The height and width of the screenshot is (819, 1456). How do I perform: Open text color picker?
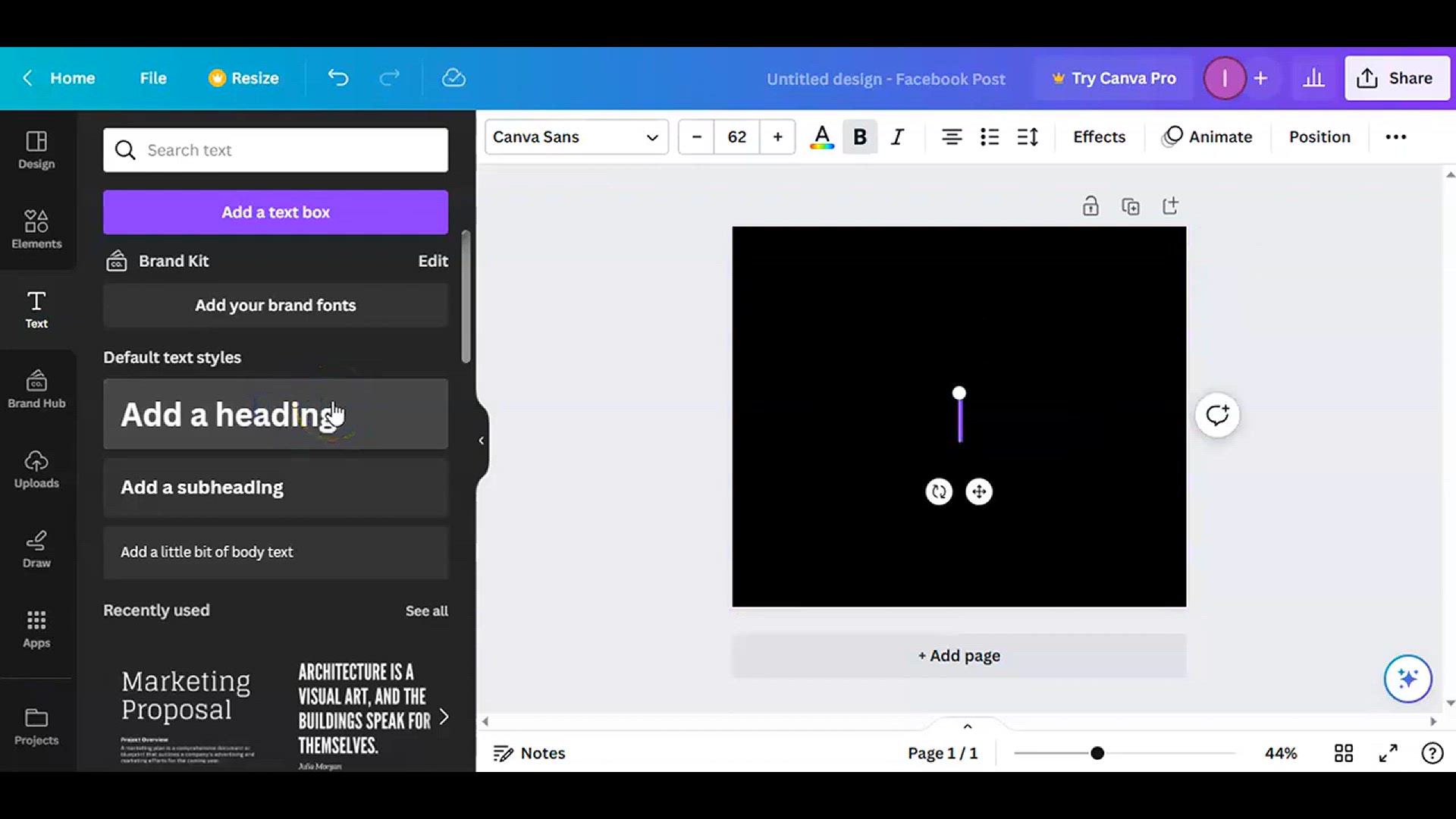tap(822, 137)
